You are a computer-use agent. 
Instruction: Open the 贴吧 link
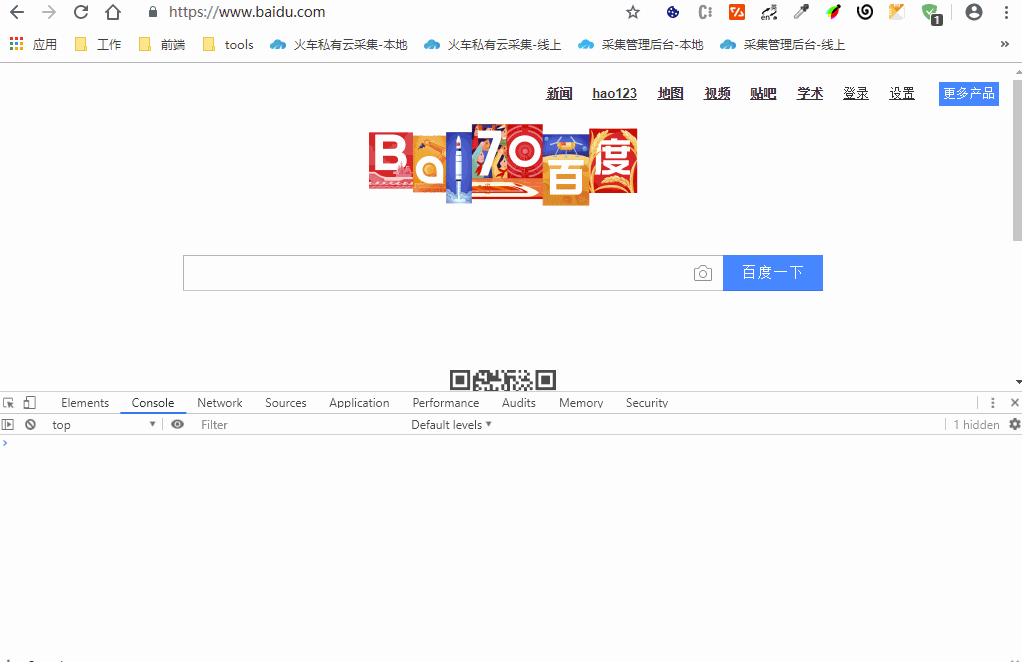[763, 94]
